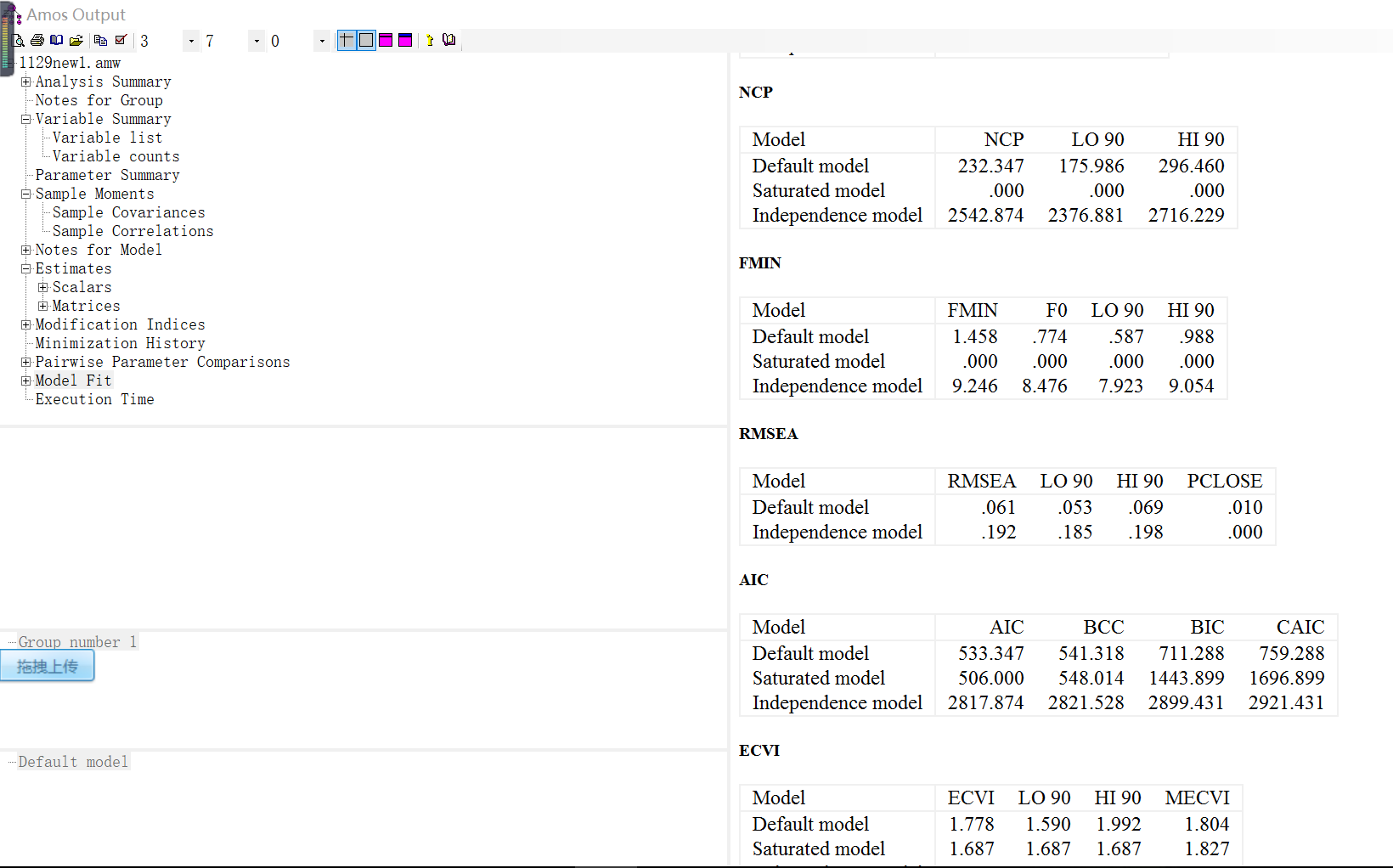Select Minimization History in the tree
The height and width of the screenshot is (868, 1393).
[120, 343]
